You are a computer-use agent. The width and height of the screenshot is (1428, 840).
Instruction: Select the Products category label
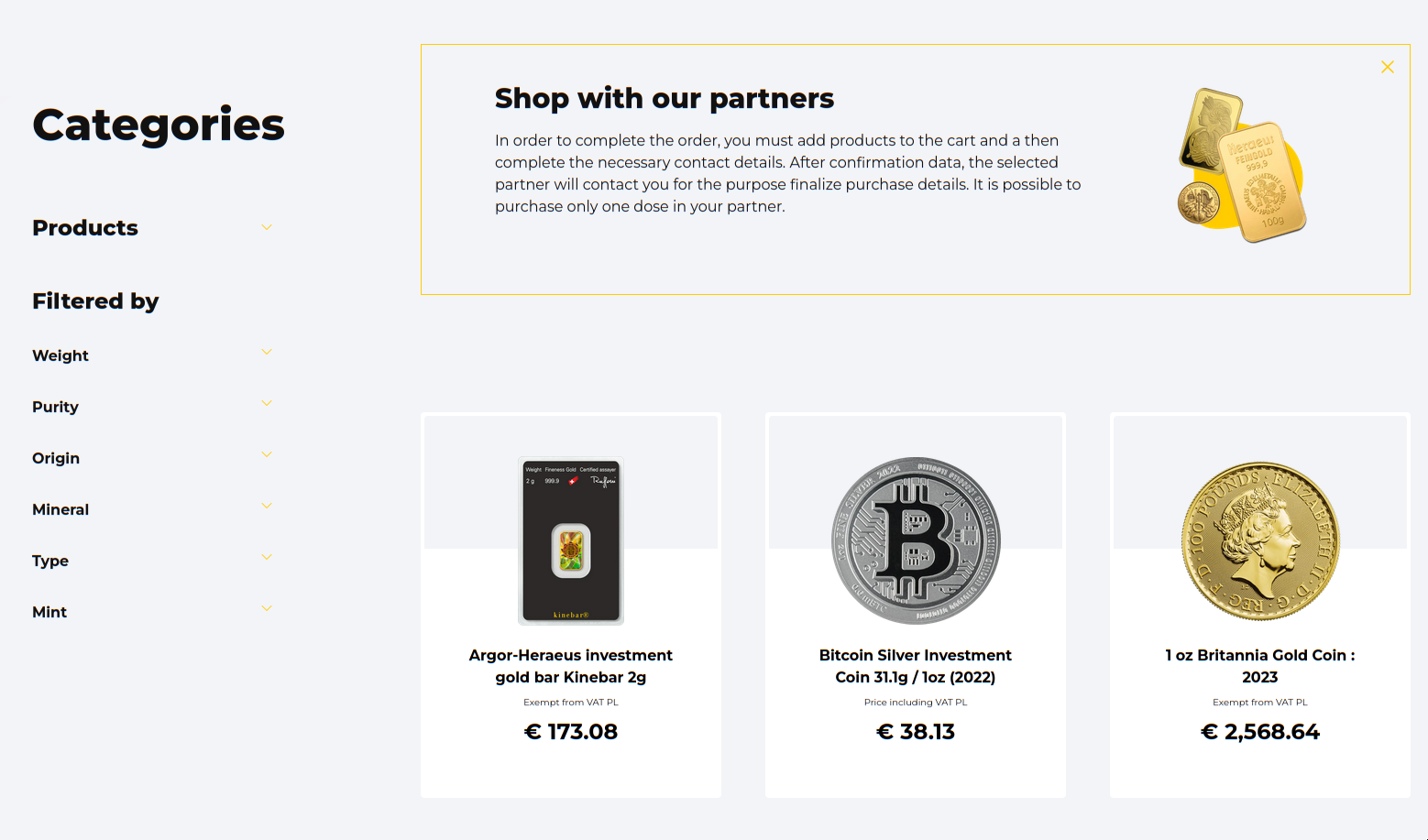point(85,227)
